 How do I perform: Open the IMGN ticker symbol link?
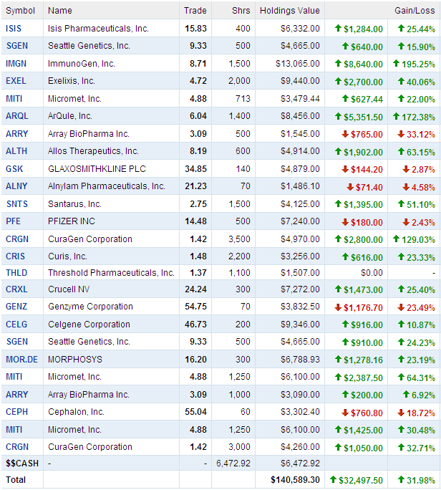click(16, 64)
